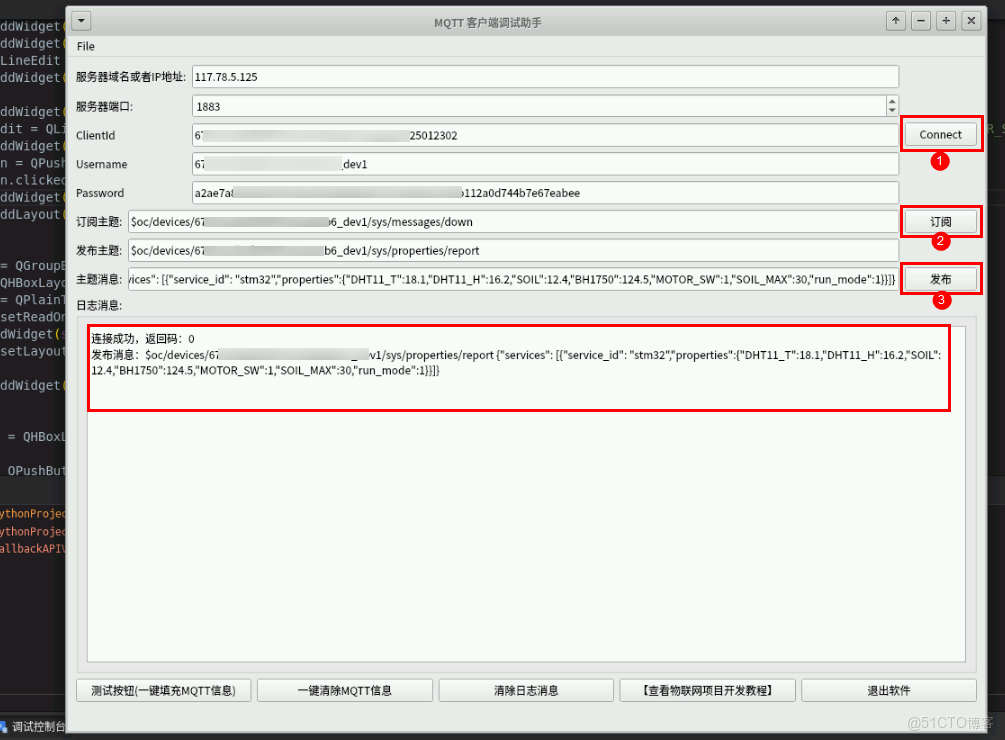
Task: Click the keep-above arrow icon in titlebar
Action: click(895, 20)
